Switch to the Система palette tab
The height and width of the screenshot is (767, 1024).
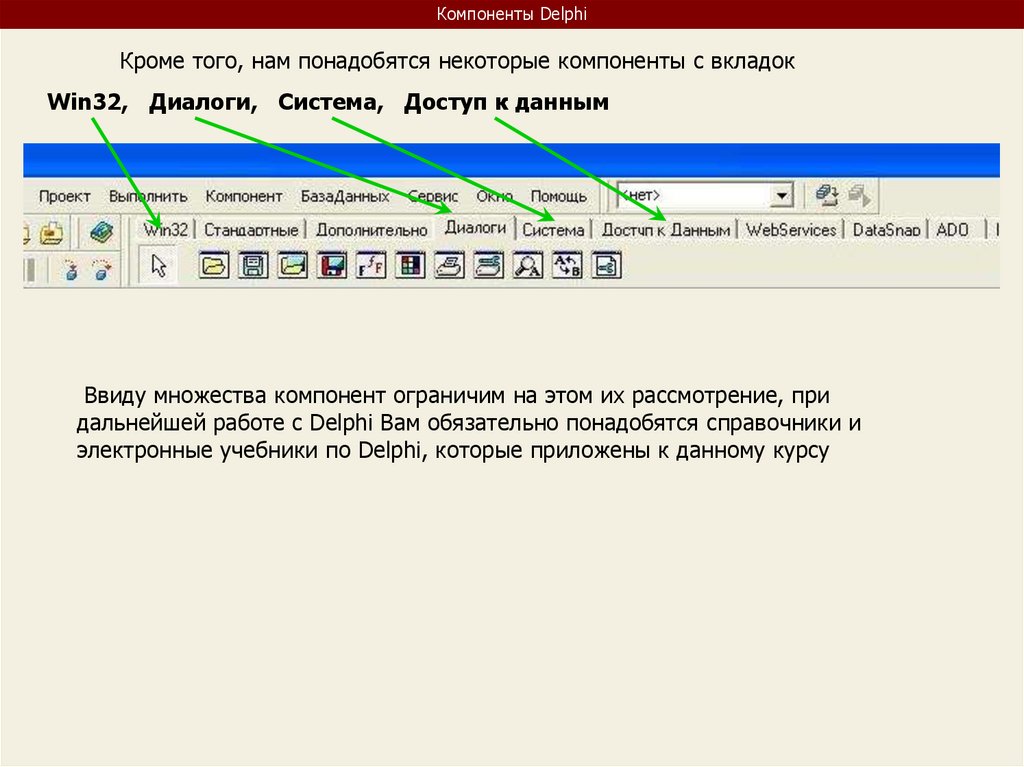point(553,230)
